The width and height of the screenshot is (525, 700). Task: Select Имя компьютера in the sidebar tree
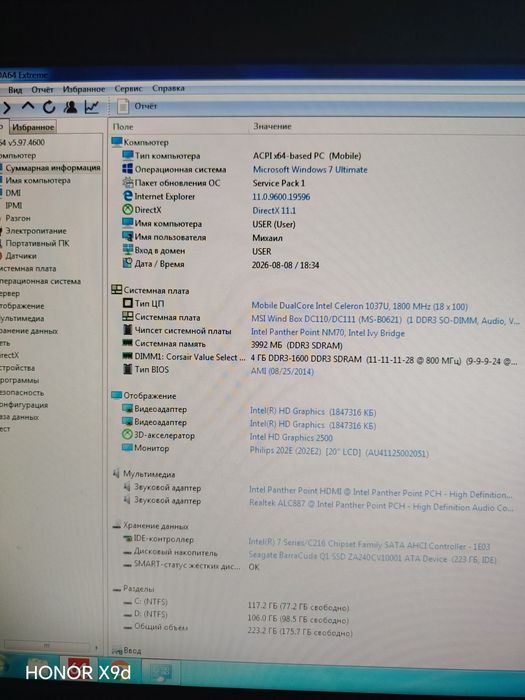38,180
